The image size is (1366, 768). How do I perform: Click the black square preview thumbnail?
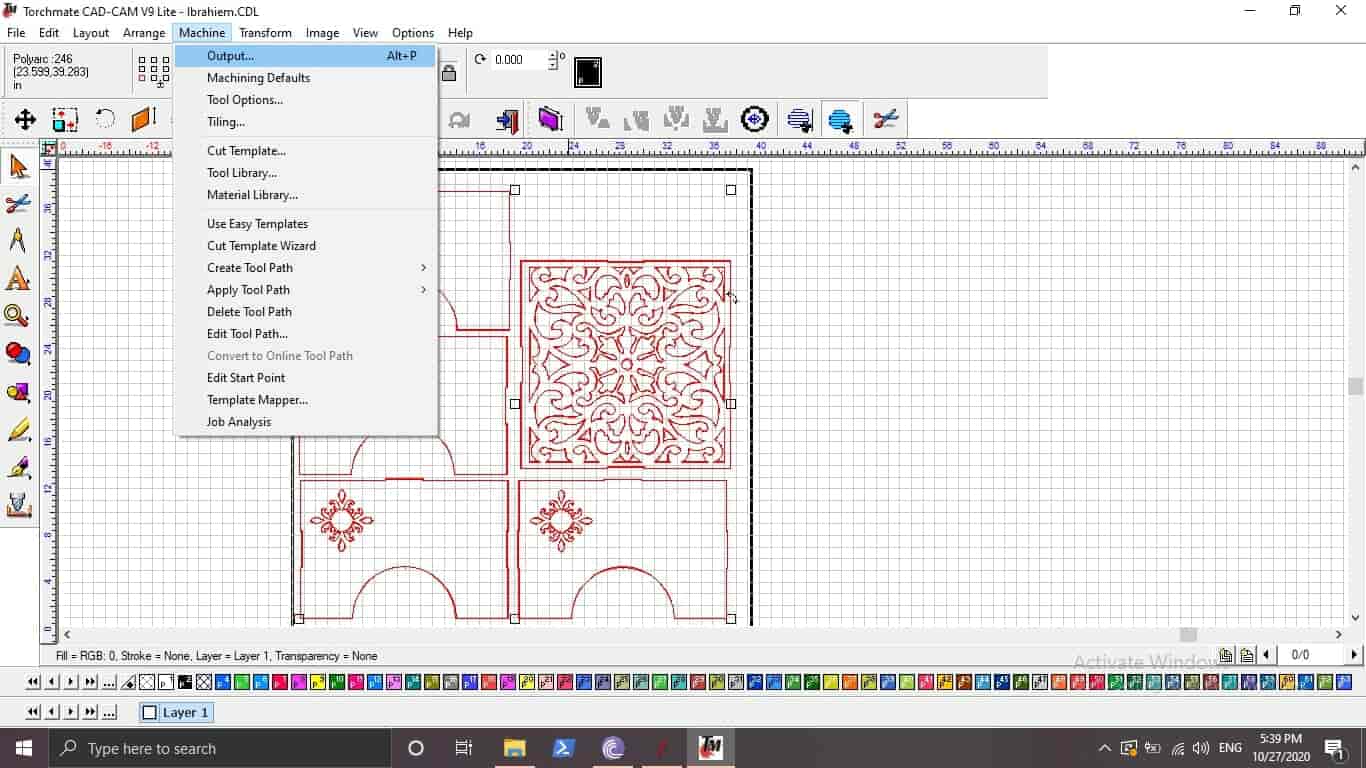click(588, 72)
